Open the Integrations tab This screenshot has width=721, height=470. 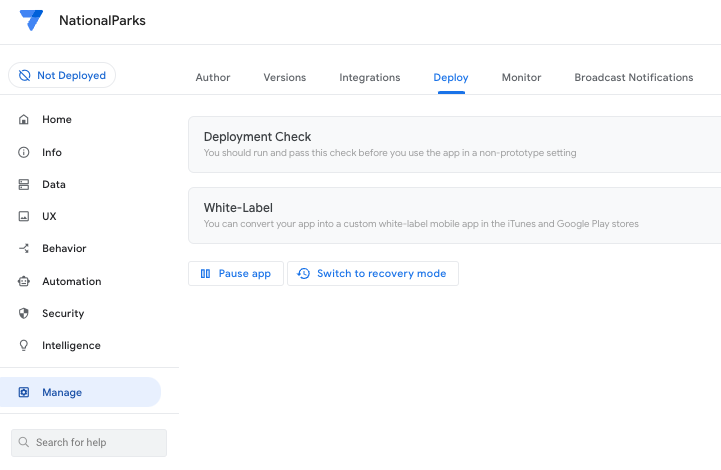[x=370, y=77]
